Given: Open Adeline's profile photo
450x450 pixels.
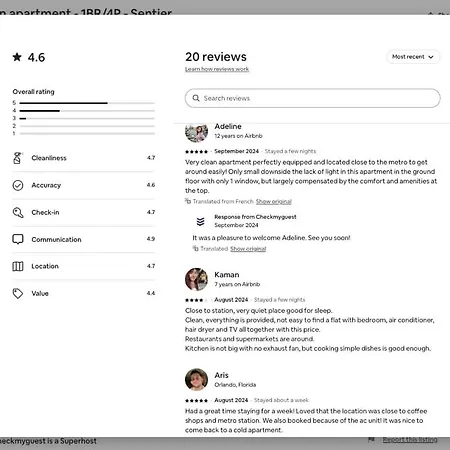Looking at the screenshot, I should coord(196,132).
